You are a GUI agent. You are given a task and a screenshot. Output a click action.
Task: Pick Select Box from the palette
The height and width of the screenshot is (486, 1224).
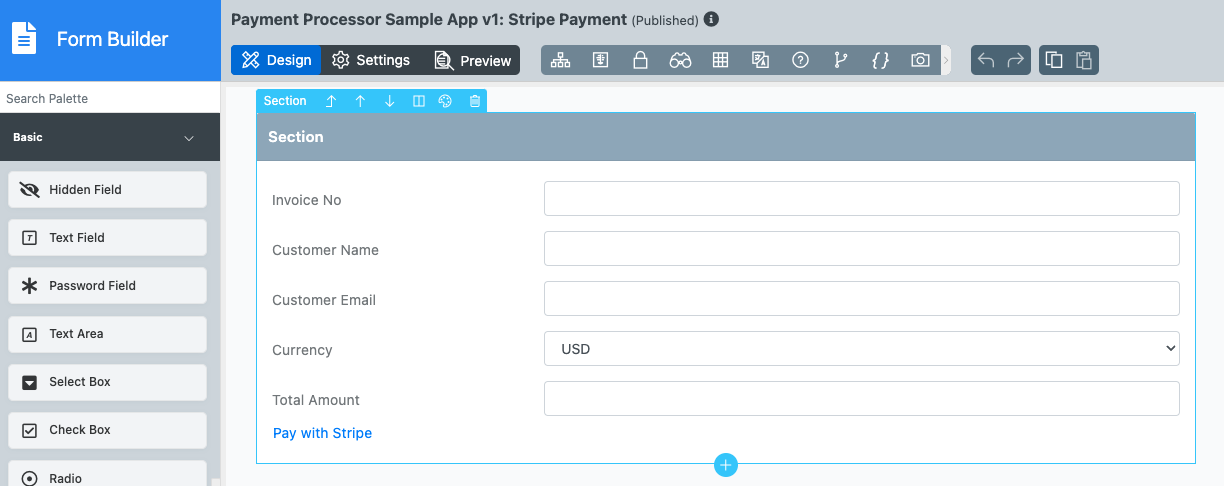(107, 381)
